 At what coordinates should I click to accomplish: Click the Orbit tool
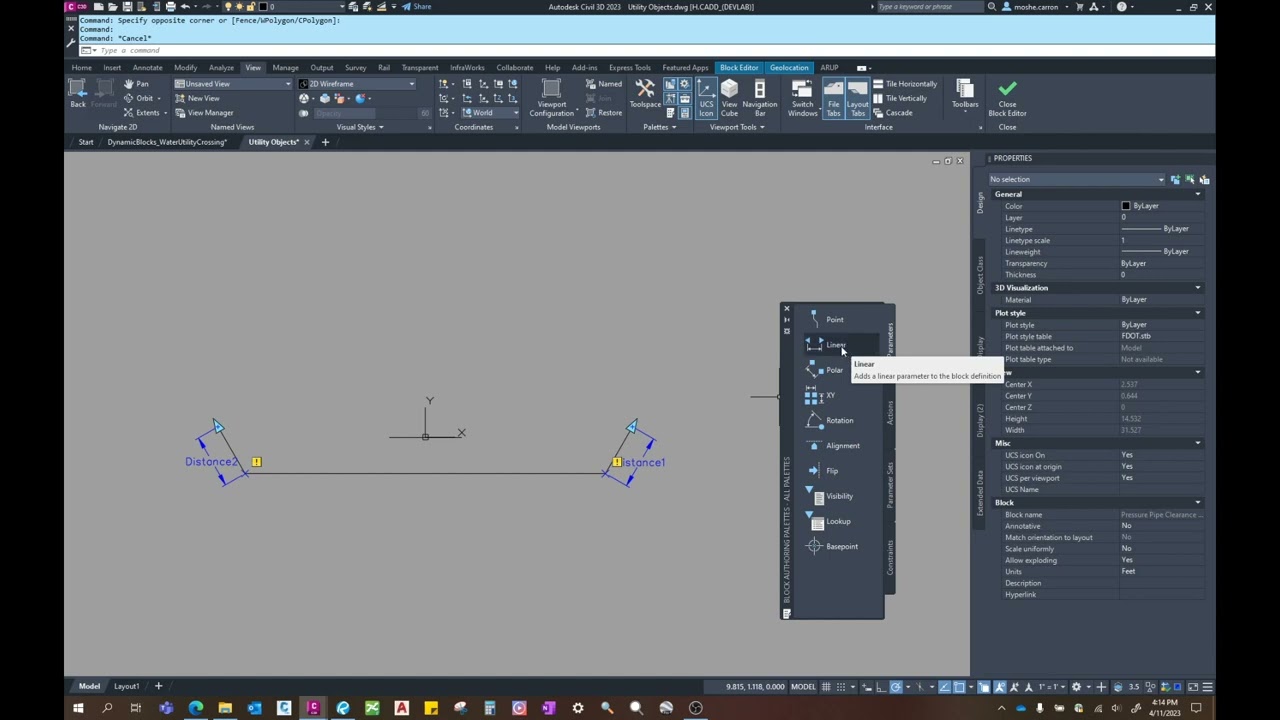coord(140,98)
